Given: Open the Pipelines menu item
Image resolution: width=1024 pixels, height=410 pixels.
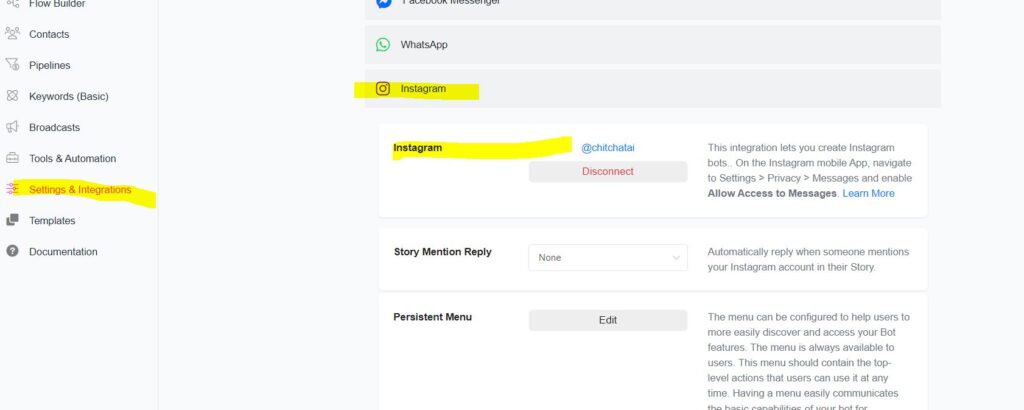Looking at the screenshot, I should (50, 65).
